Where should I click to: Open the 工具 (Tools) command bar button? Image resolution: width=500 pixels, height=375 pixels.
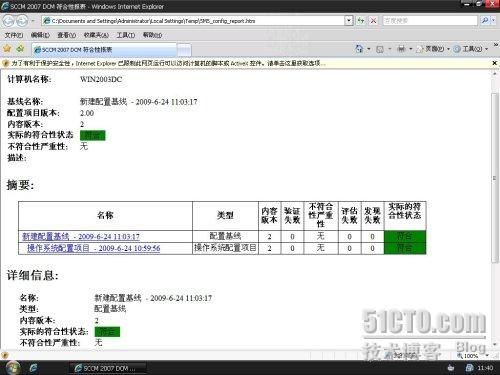pos(471,49)
